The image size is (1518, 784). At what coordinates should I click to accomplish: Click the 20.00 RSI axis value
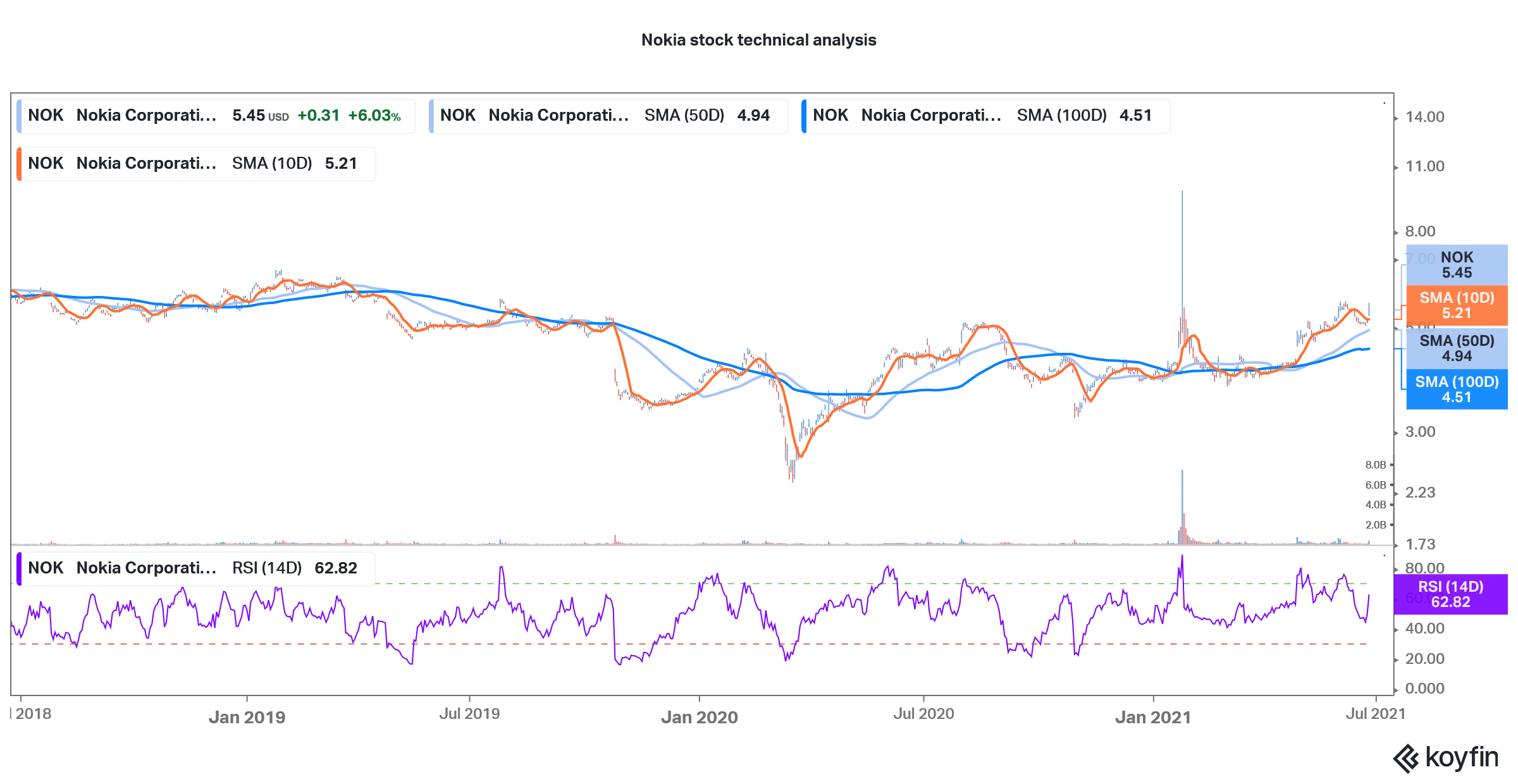tap(1424, 659)
